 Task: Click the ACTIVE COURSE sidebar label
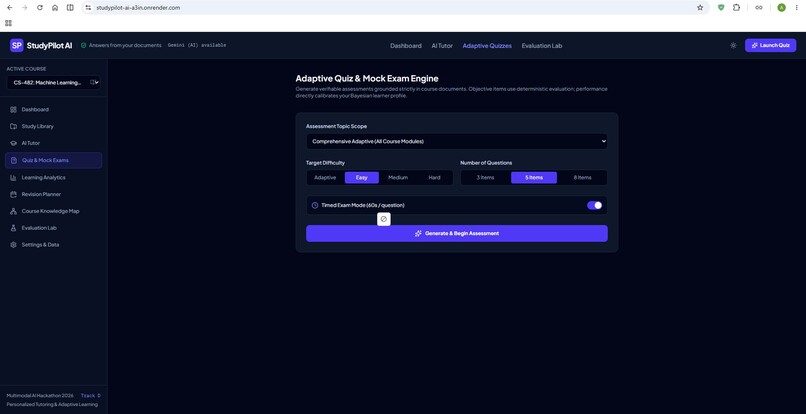(26, 69)
